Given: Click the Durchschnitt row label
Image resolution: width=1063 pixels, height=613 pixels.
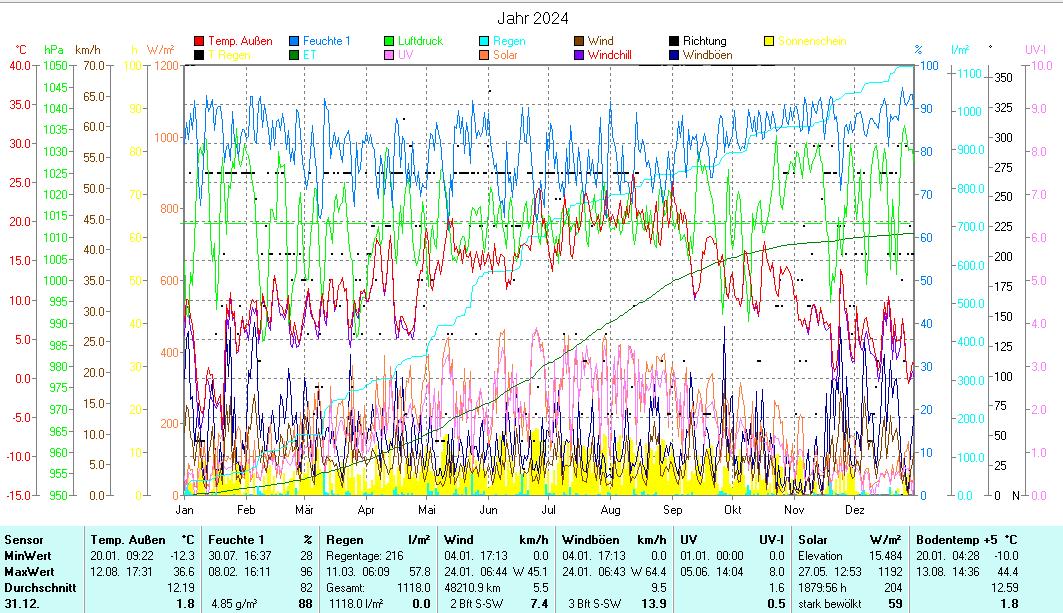Looking at the screenshot, I should point(35,587).
